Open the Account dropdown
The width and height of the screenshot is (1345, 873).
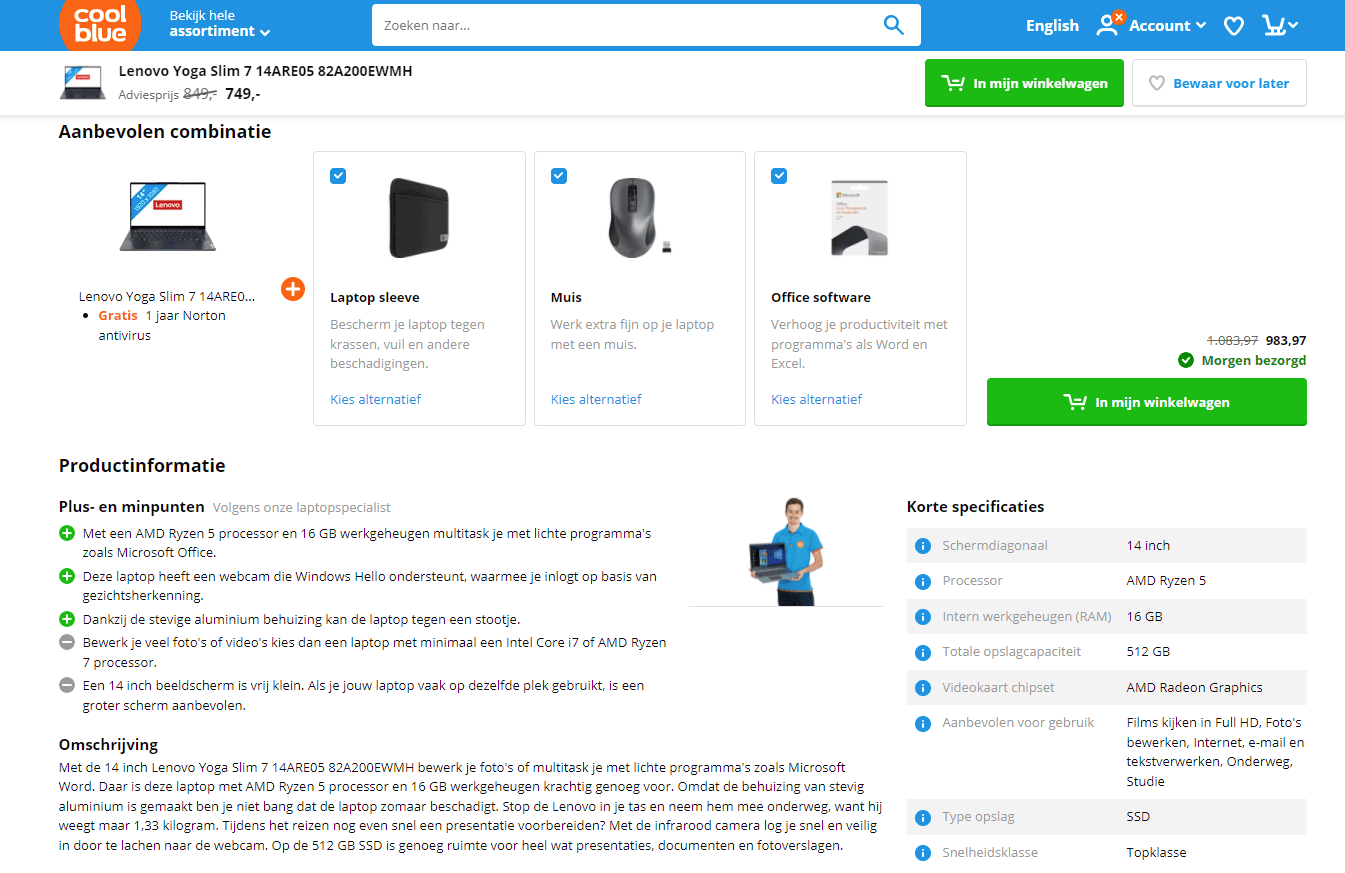(x=1151, y=26)
